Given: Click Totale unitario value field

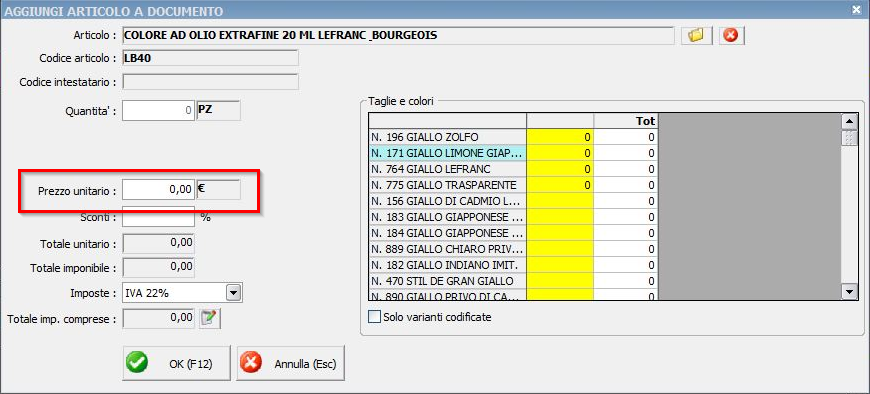Looking at the screenshot, I should pyautogui.click(x=159, y=243).
